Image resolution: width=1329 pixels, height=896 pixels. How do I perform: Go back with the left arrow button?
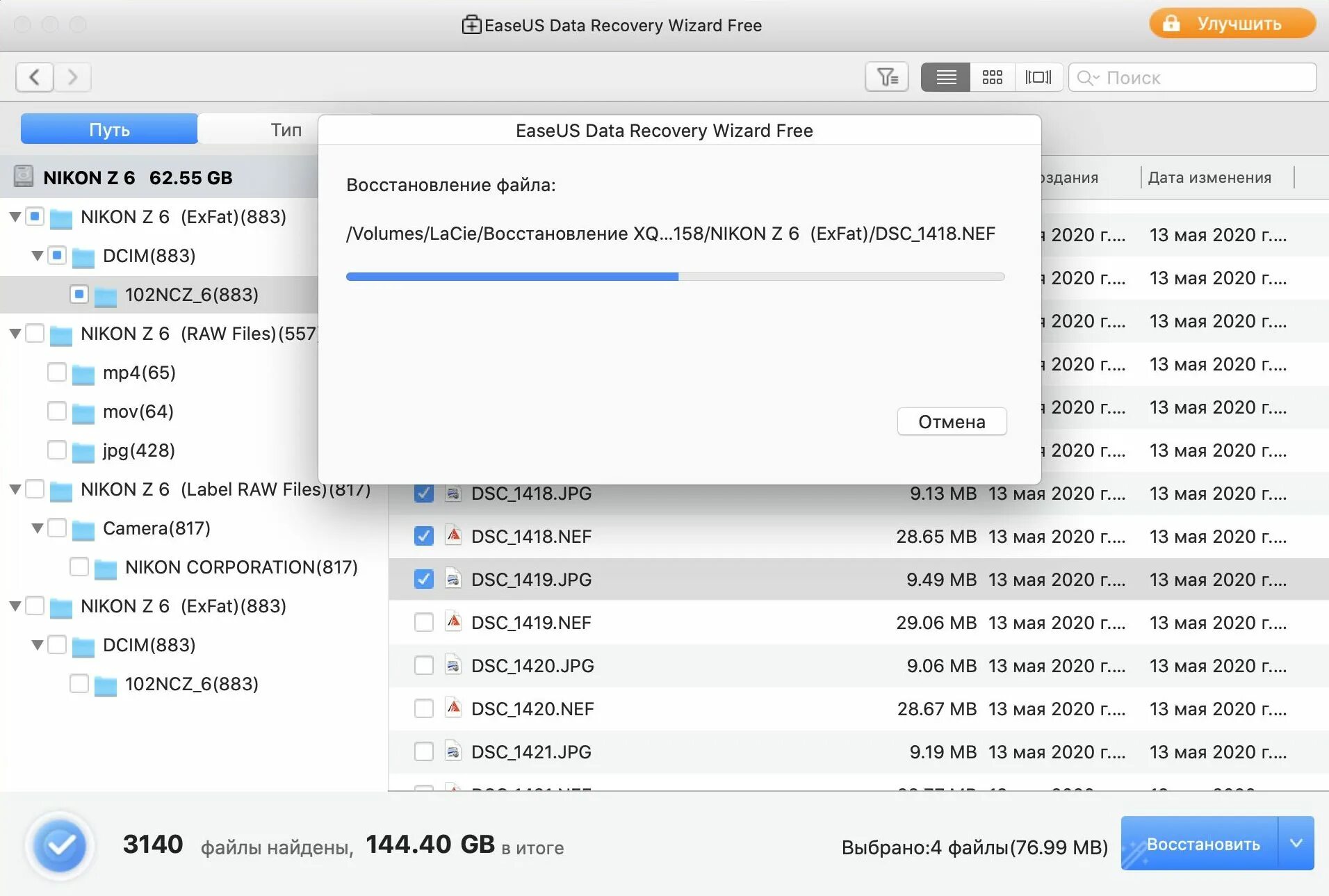pos(35,77)
